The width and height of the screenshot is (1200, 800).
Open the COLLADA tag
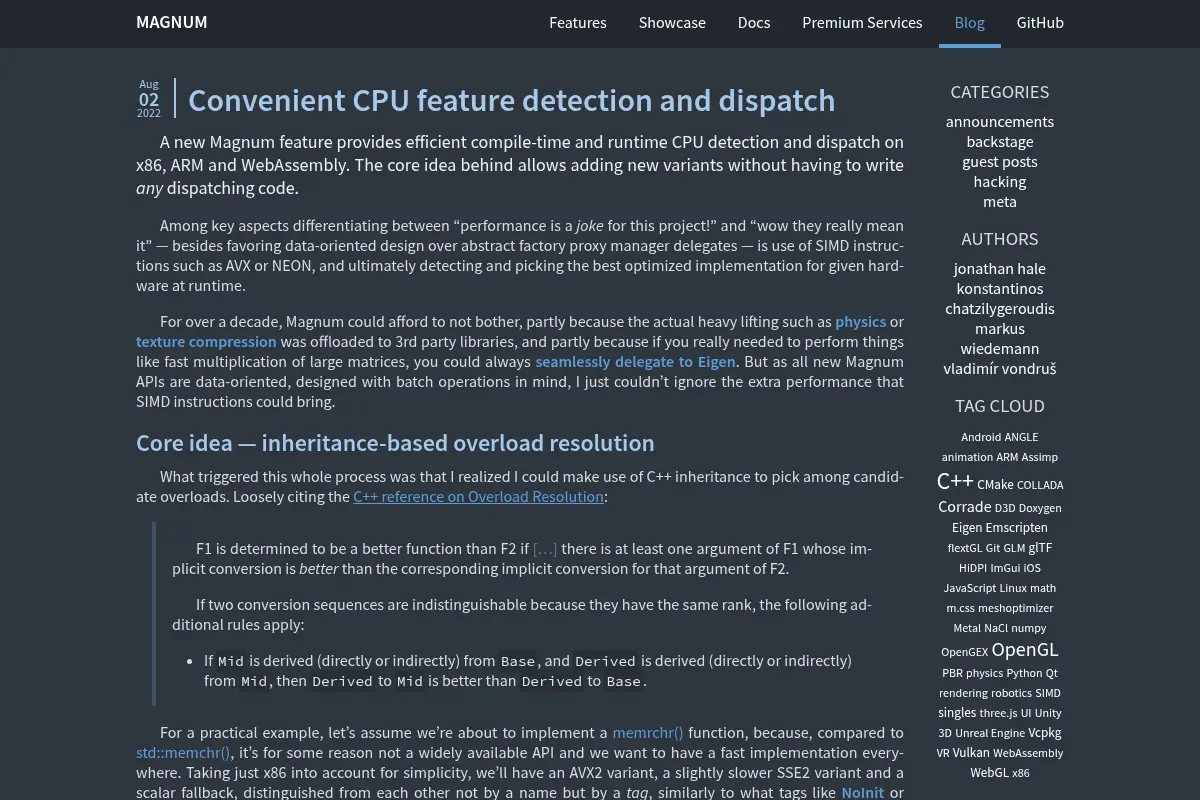[1040, 485]
